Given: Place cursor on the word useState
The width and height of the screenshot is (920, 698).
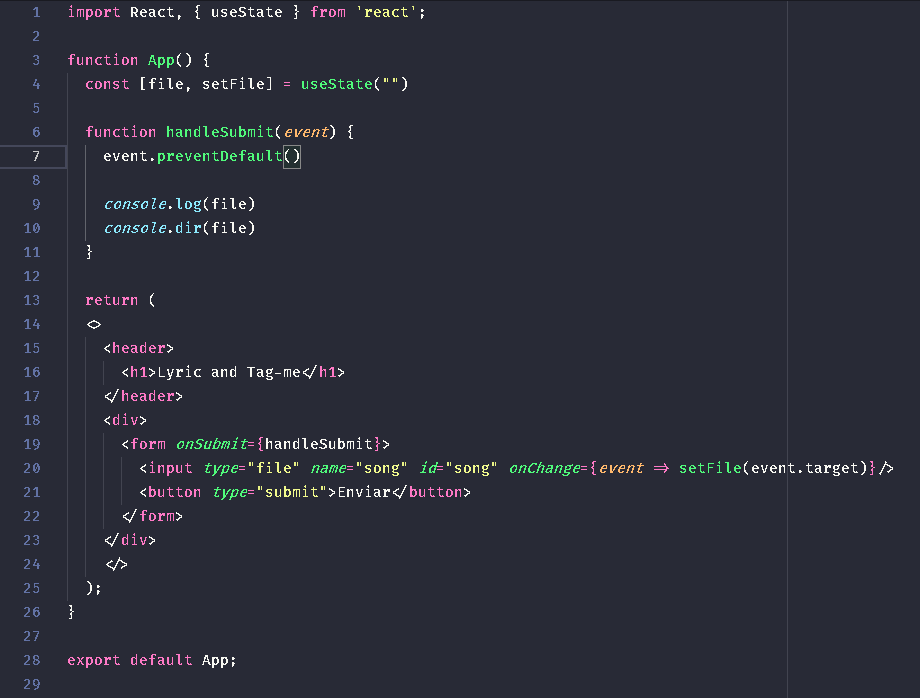Looking at the screenshot, I should click(x=245, y=12).
